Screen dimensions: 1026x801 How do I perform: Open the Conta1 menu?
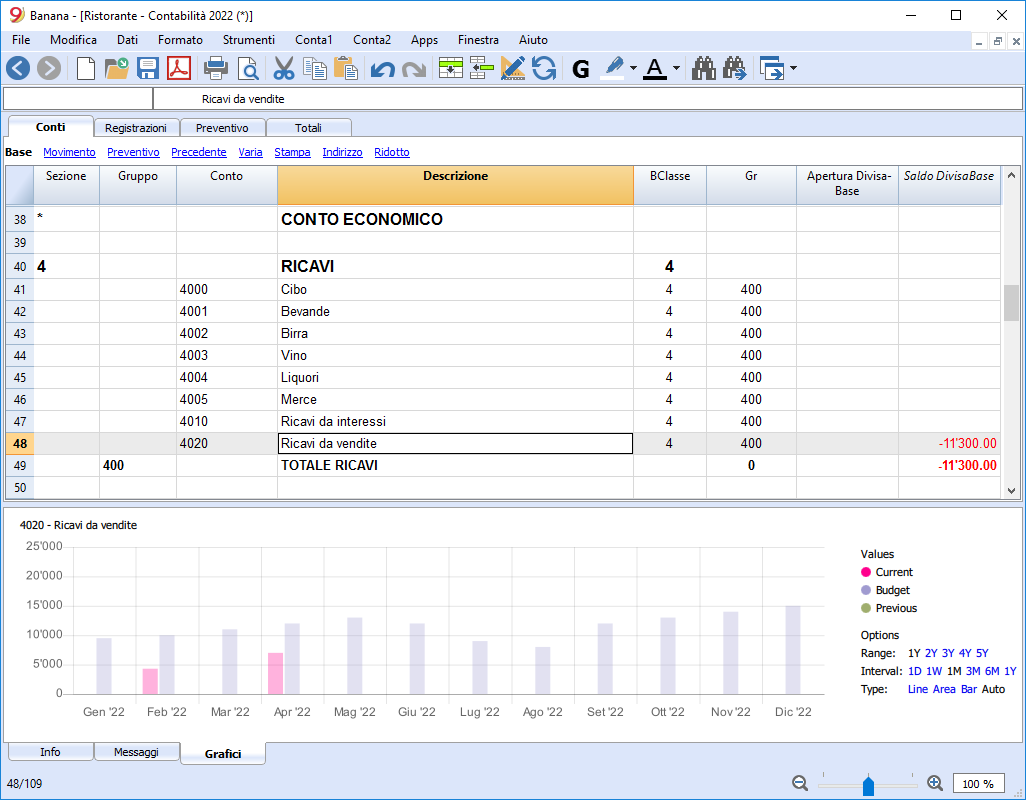pos(313,40)
